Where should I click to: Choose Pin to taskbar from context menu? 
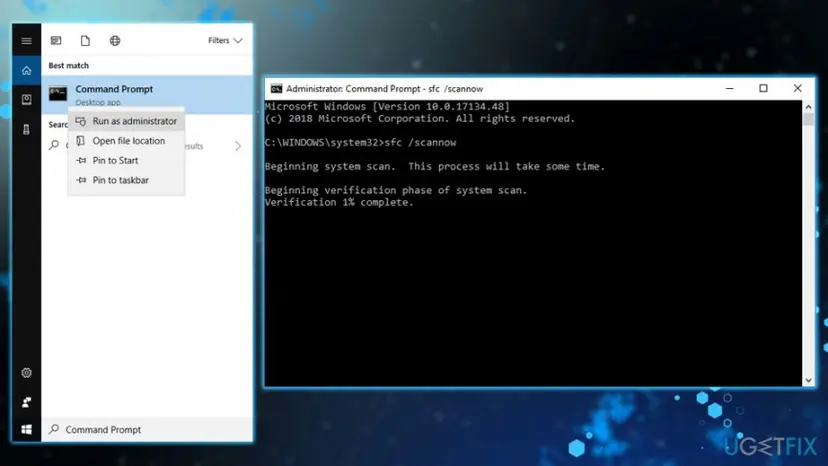pyautogui.click(x=126, y=180)
